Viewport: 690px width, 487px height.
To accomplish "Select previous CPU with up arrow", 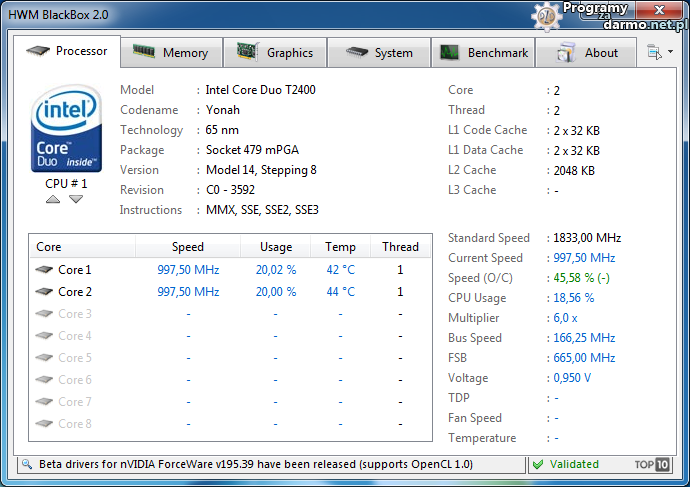I will point(53,199).
